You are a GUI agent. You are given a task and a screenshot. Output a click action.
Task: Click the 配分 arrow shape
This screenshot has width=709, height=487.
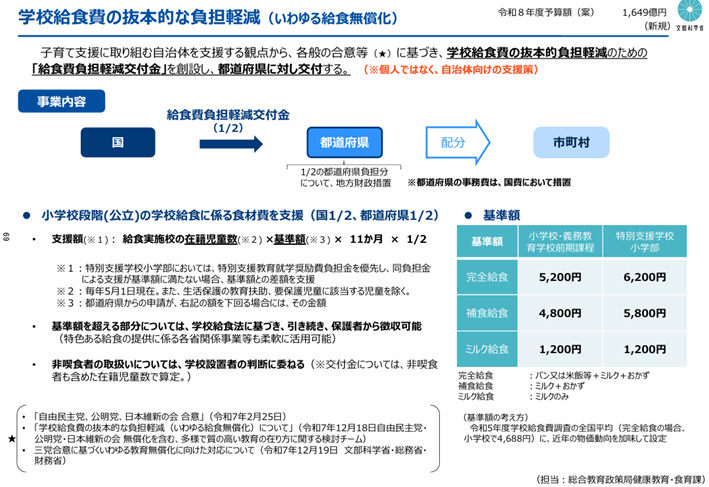pos(453,143)
